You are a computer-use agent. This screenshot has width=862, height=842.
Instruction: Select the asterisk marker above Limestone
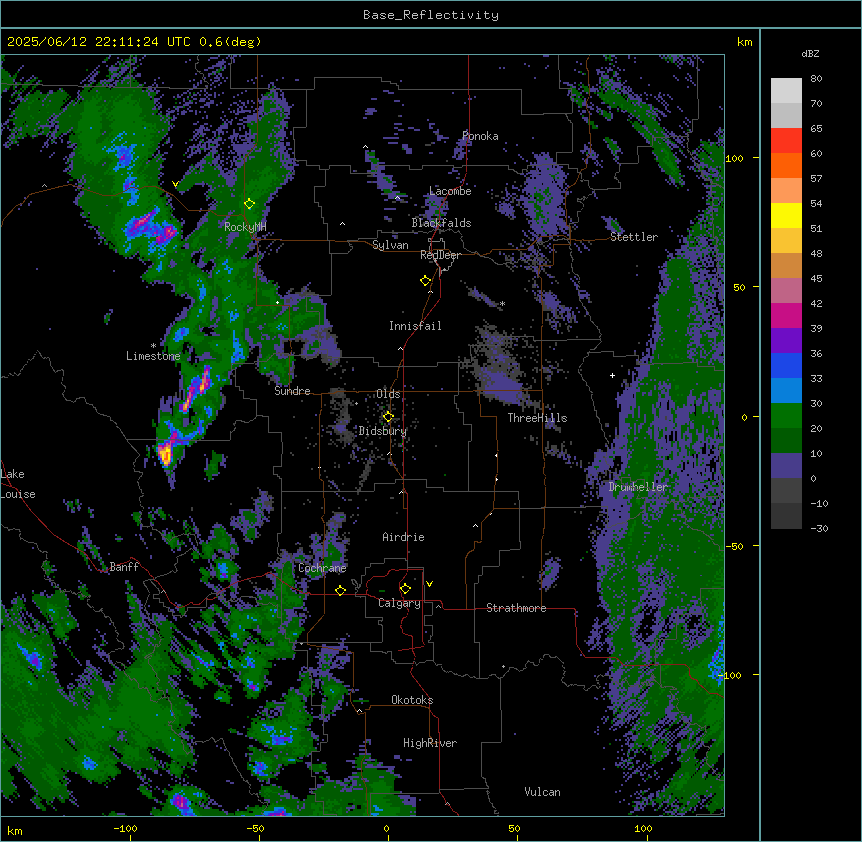[x=153, y=346]
